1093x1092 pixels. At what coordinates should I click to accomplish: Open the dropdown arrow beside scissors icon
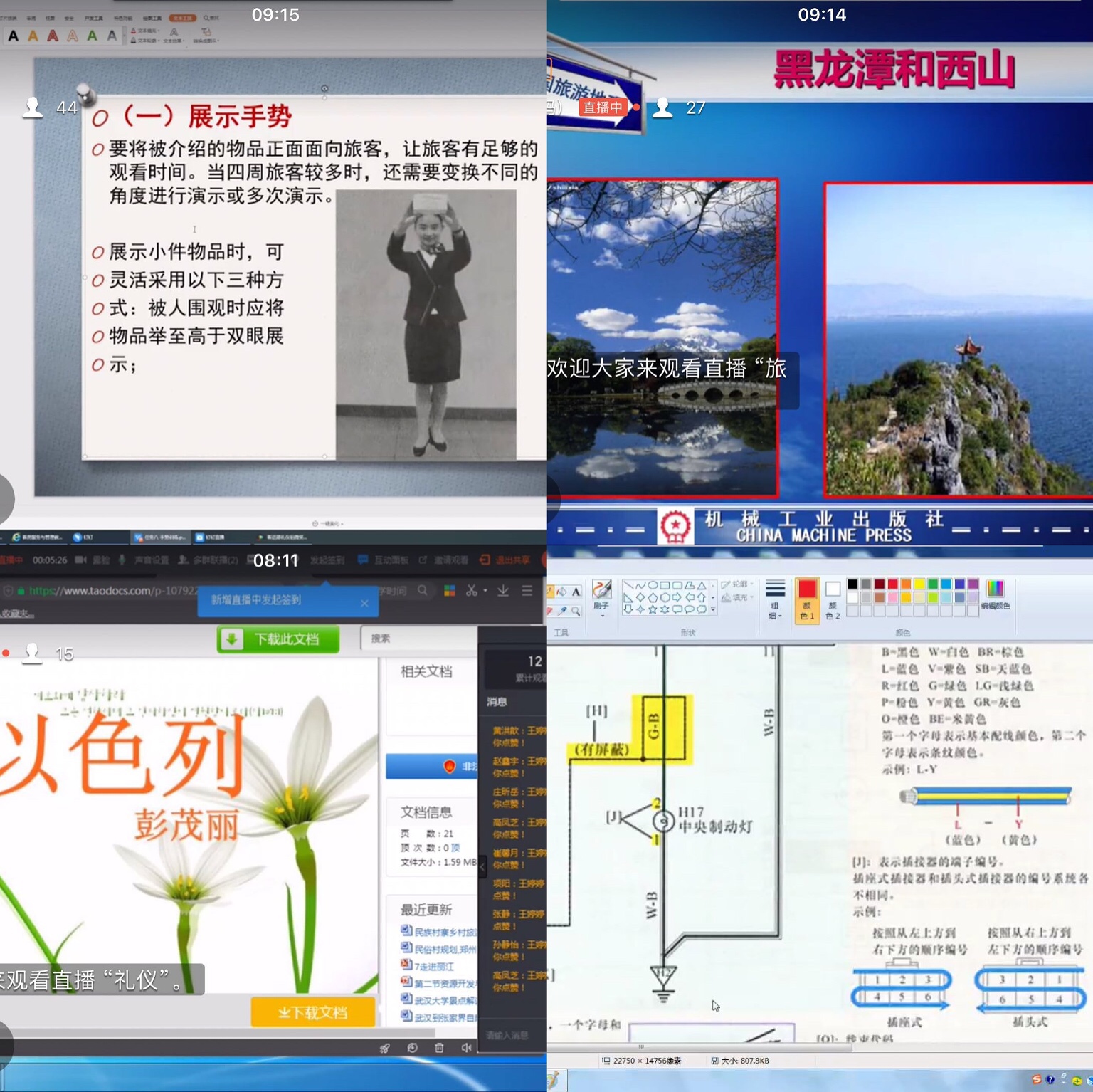coord(485,591)
